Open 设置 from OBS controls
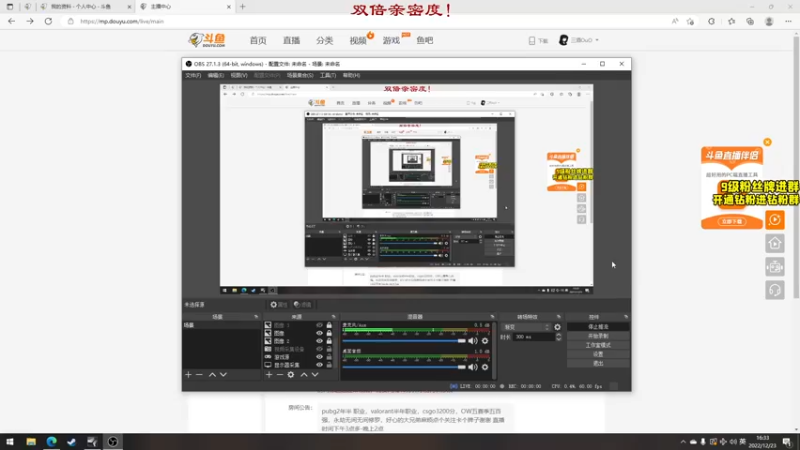 (598, 354)
